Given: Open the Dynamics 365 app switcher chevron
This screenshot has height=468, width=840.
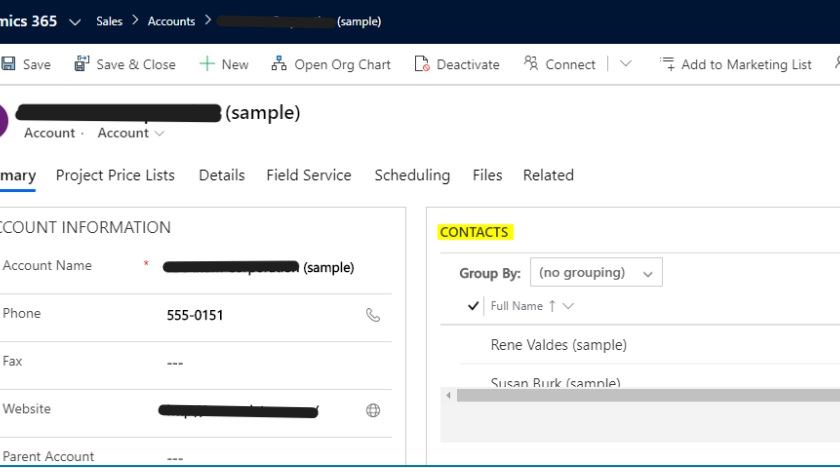Looking at the screenshot, I should click(x=75, y=21).
